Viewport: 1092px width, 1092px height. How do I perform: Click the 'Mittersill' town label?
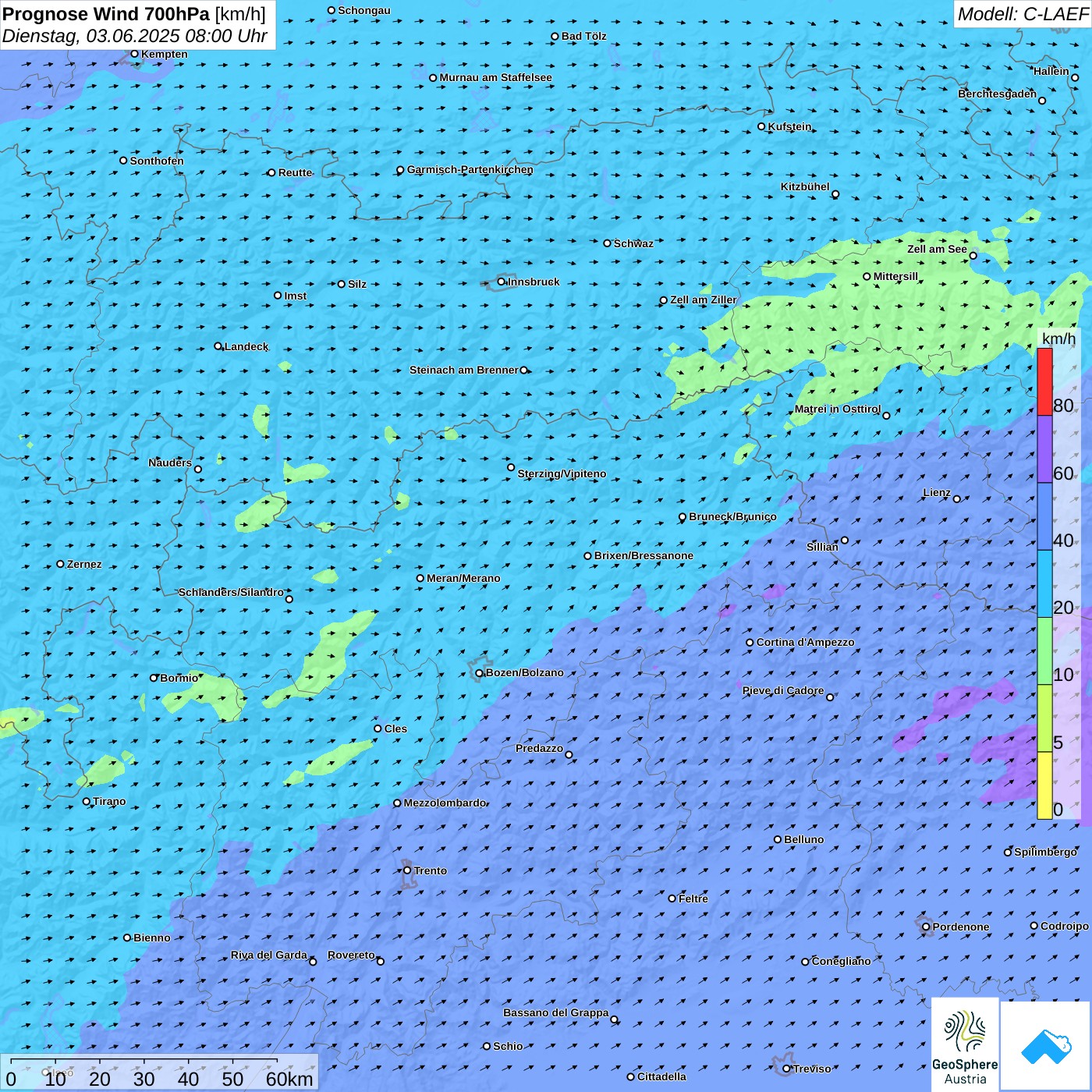tap(895, 276)
